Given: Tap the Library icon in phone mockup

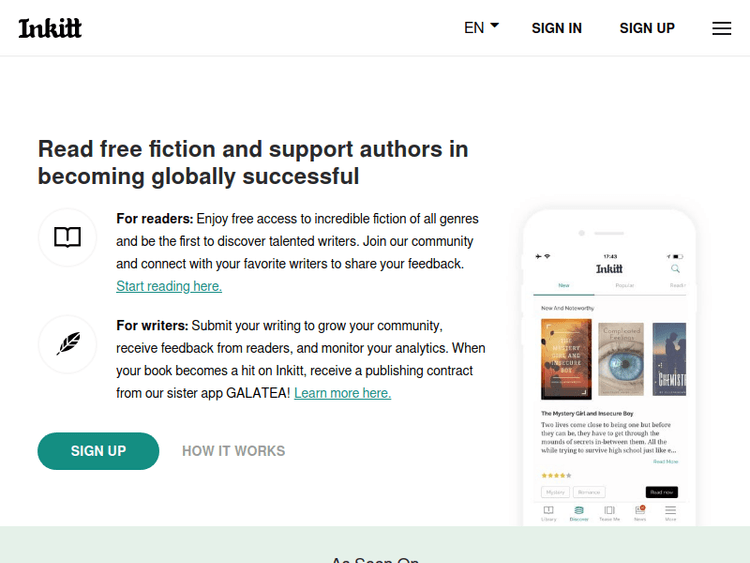Looking at the screenshot, I should point(548,512).
